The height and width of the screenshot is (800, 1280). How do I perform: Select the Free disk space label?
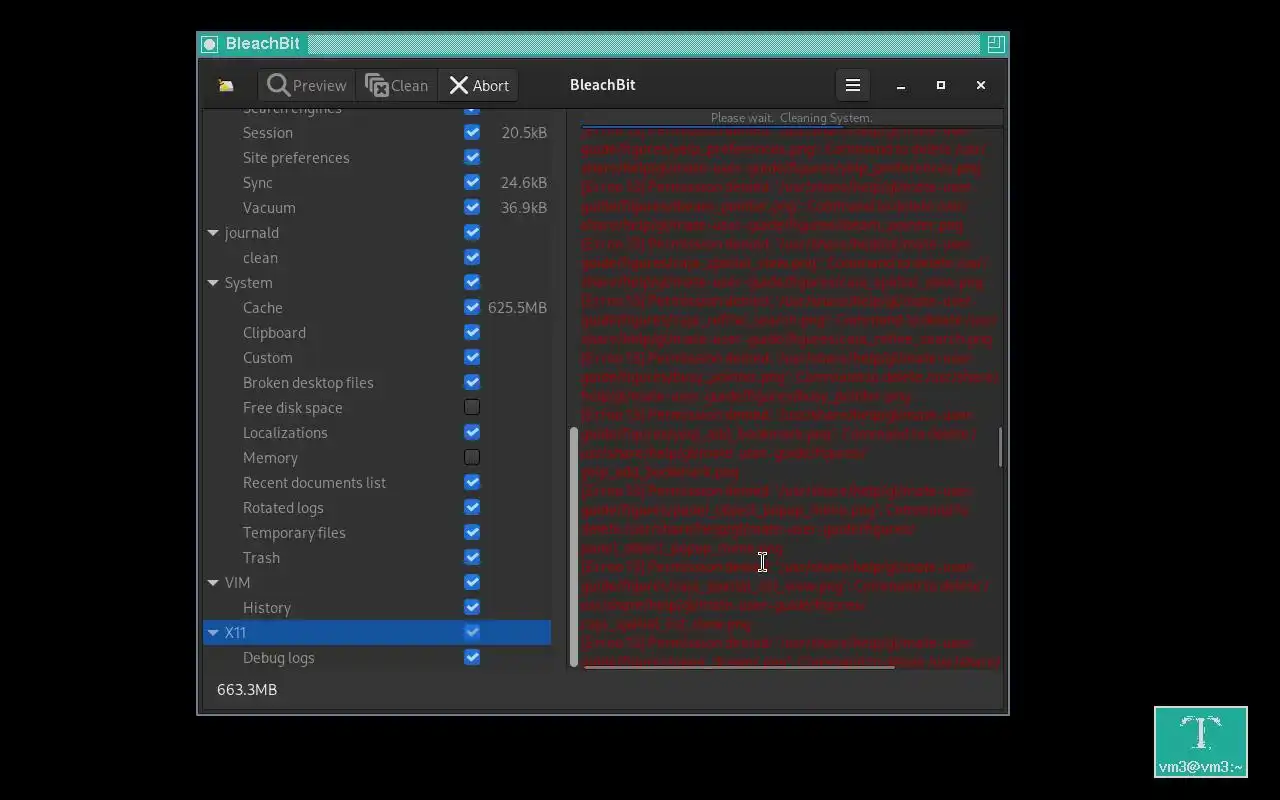(x=293, y=408)
